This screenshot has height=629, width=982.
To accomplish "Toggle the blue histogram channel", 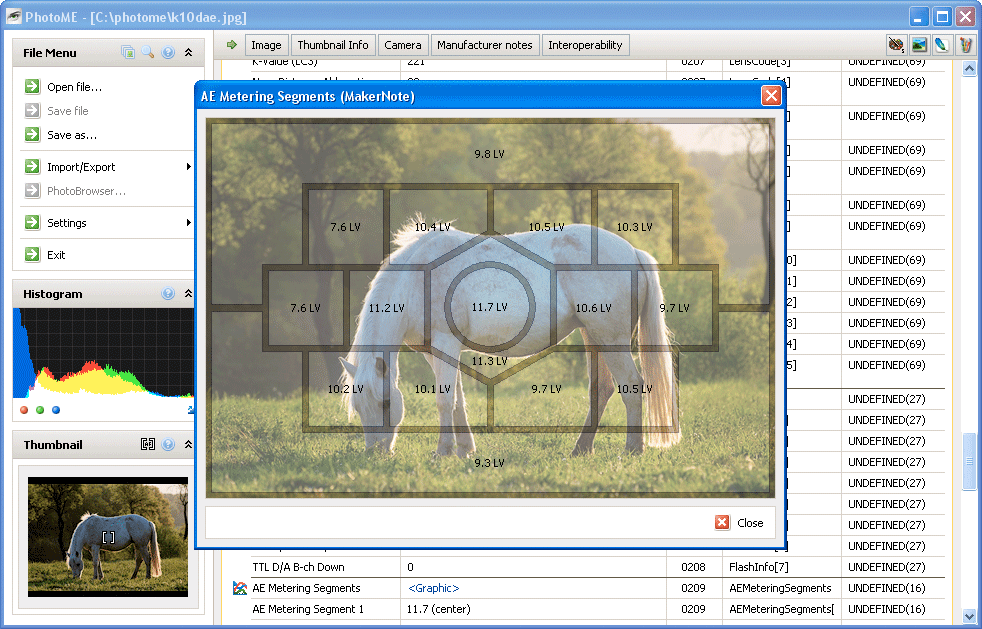I will (56, 410).
